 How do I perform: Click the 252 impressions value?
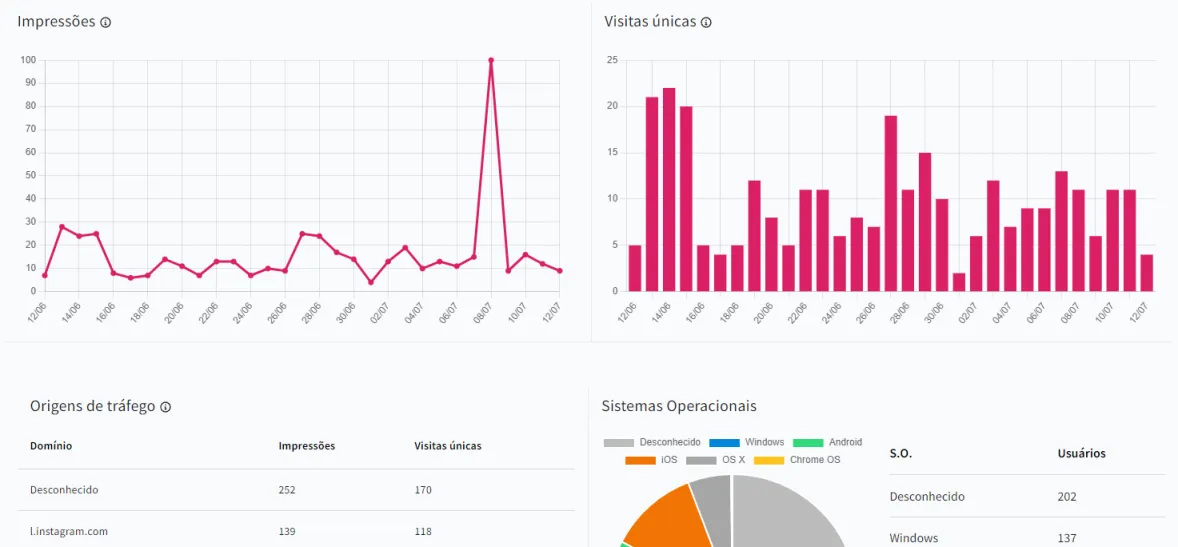287,490
